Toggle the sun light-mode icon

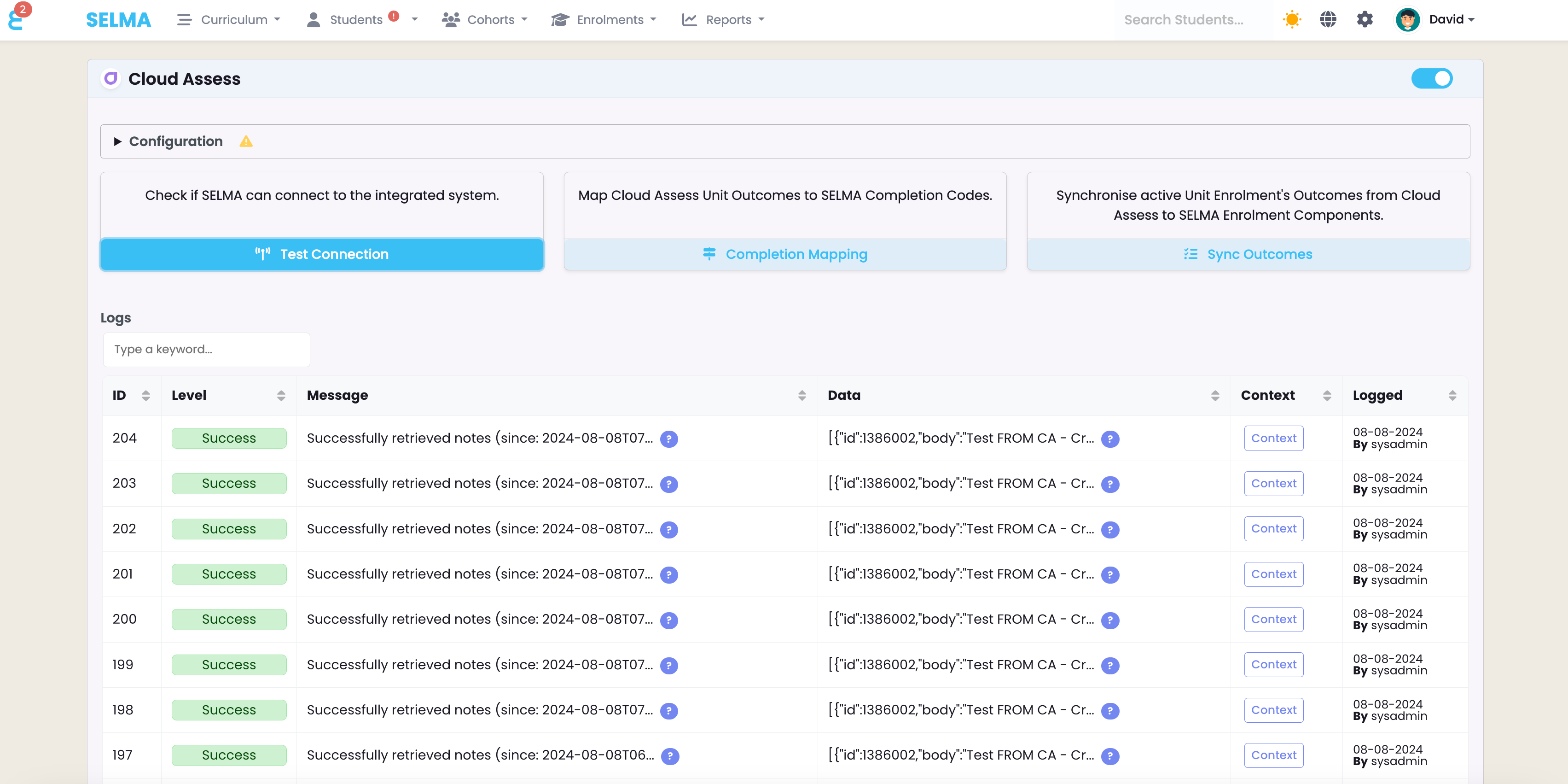coord(1292,19)
